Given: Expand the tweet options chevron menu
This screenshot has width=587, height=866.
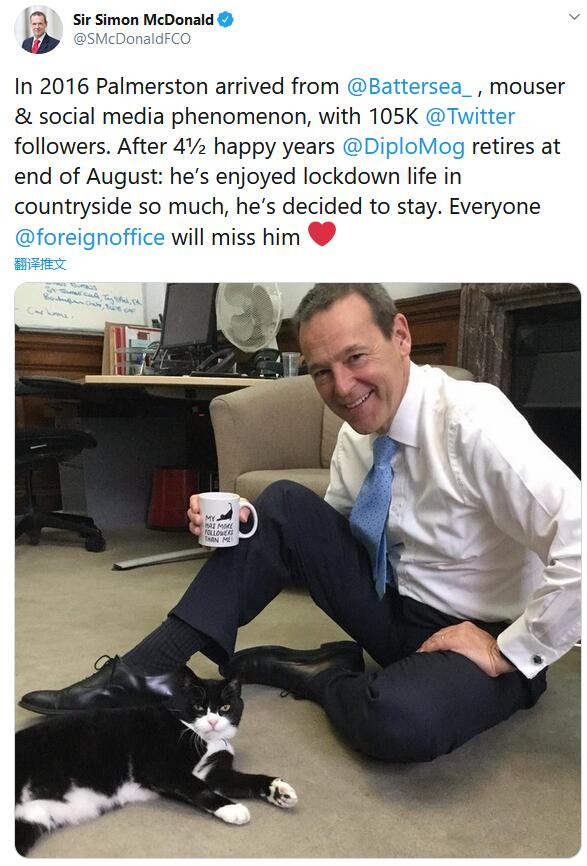Looking at the screenshot, I should 574,17.
